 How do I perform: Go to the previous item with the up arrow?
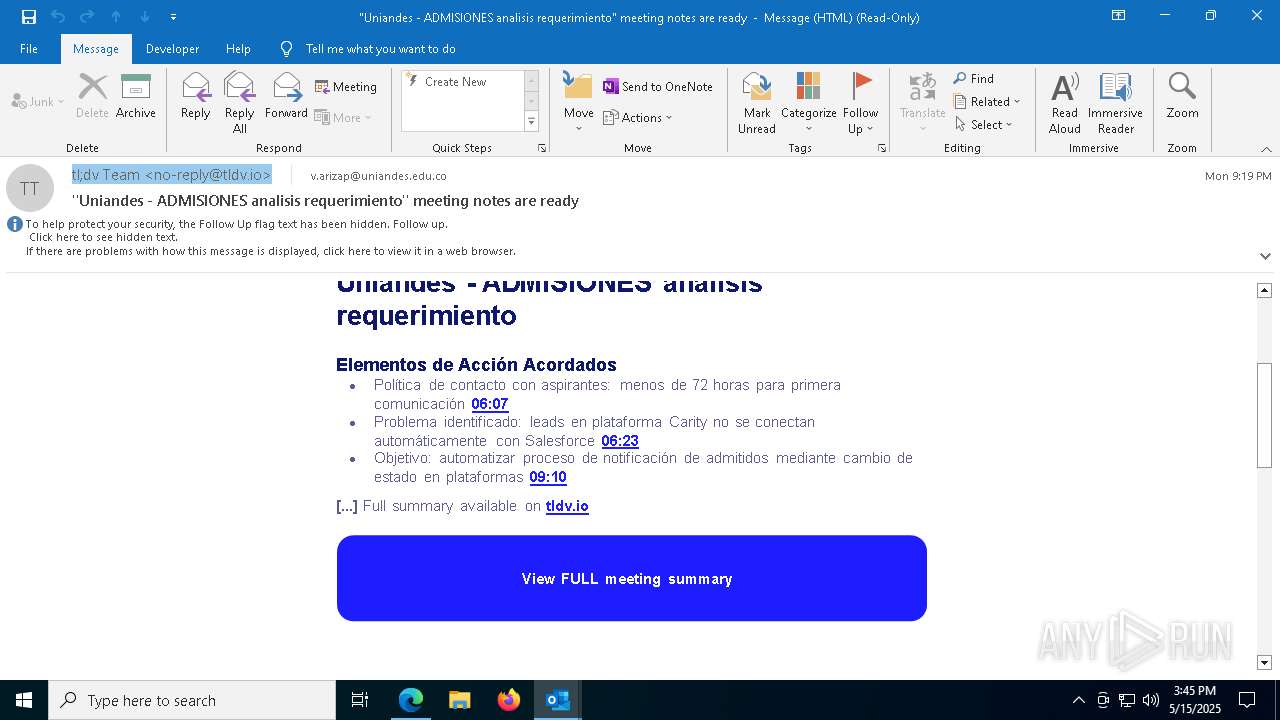pos(116,17)
